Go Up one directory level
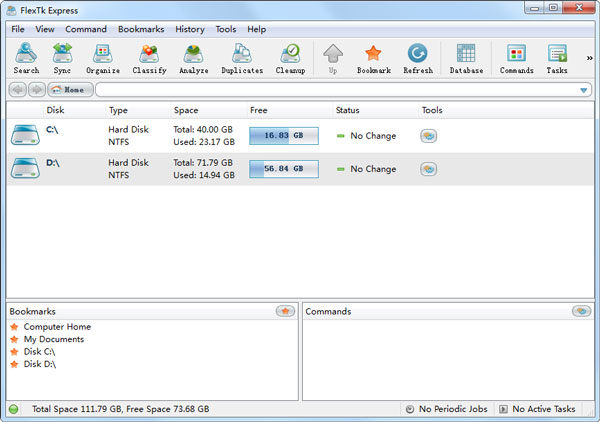The height and width of the screenshot is (422, 600). (333, 59)
